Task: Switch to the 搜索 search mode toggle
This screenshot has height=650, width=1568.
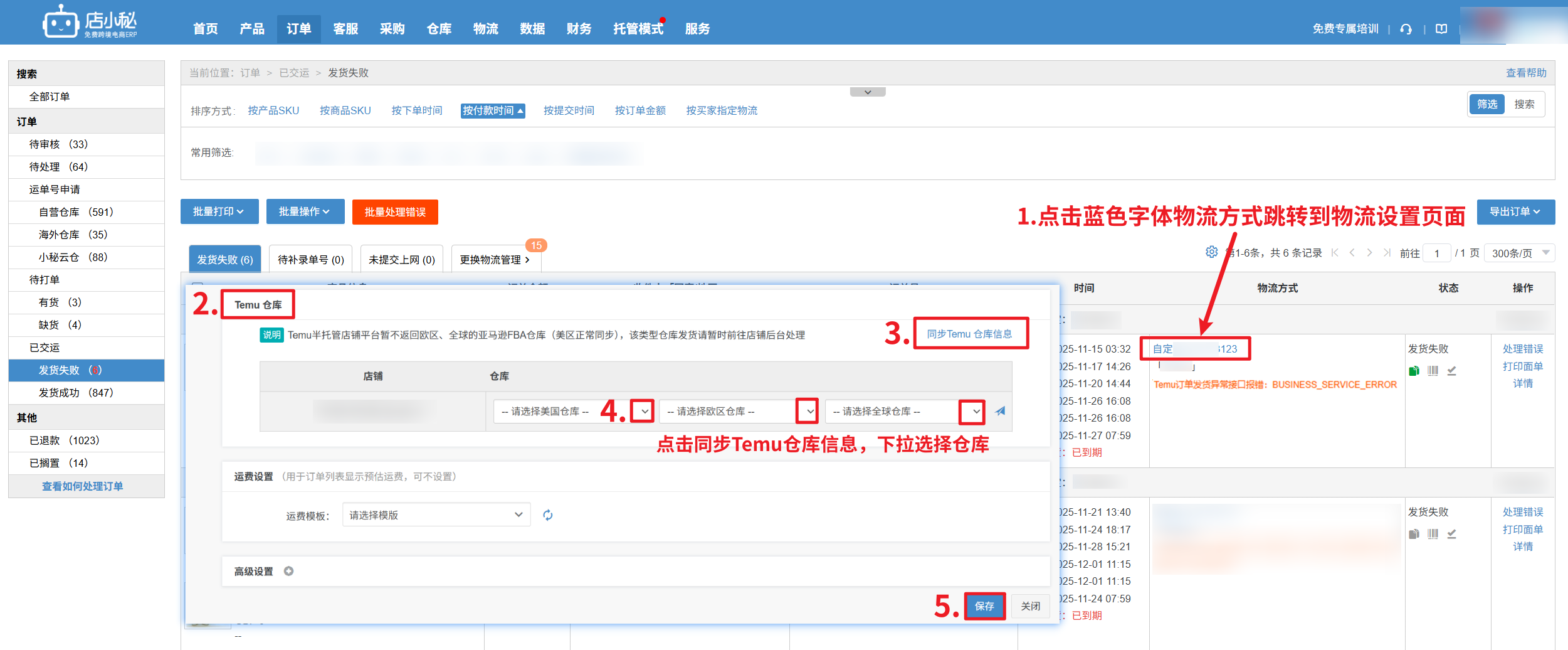Action: pos(1524,104)
